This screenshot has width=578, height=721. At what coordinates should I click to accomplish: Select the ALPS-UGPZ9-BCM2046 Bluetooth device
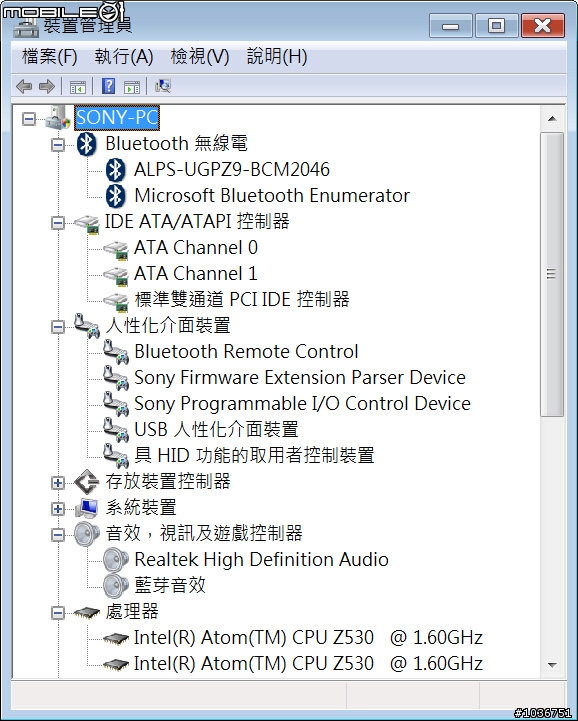tap(232, 170)
